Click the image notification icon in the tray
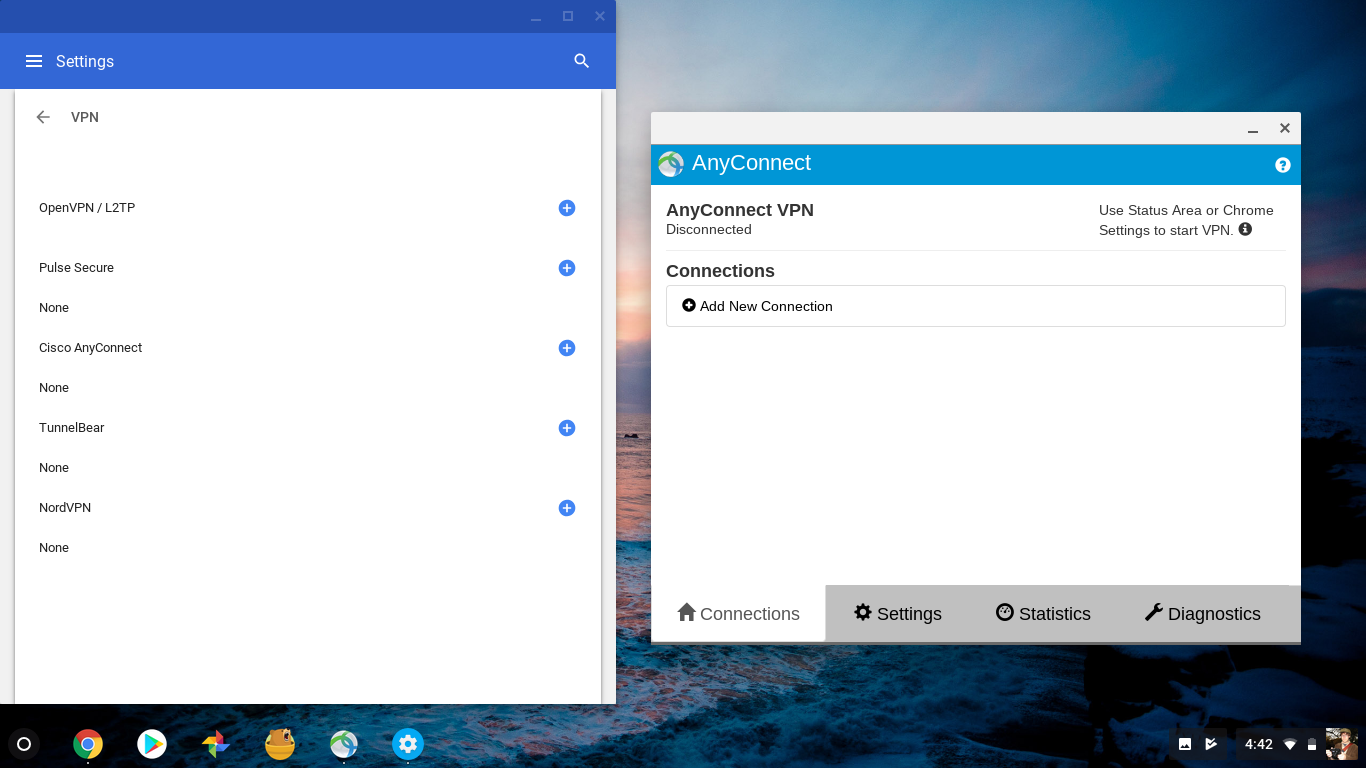The height and width of the screenshot is (768, 1366). 1185,744
